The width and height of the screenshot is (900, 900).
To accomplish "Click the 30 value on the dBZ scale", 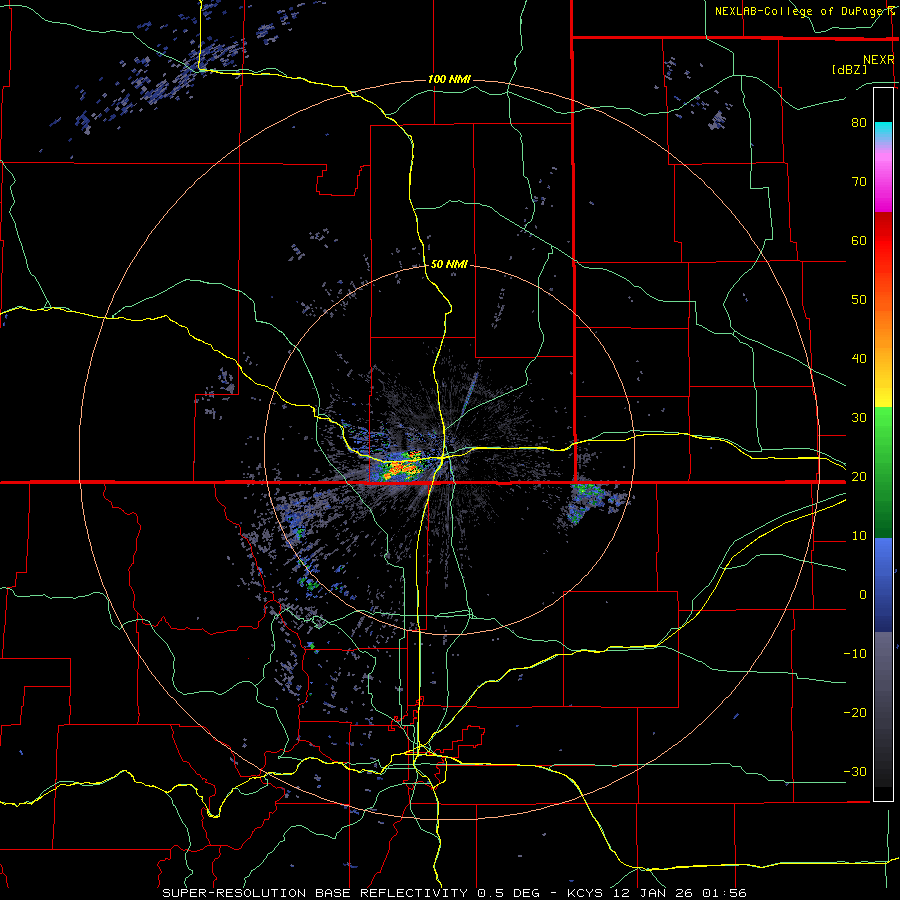I will tap(859, 417).
